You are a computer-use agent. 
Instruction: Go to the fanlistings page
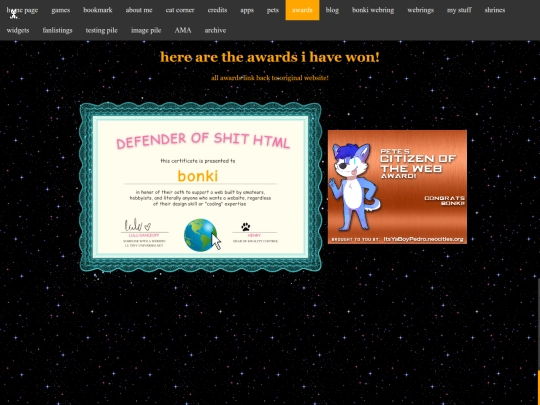click(x=58, y=30)
